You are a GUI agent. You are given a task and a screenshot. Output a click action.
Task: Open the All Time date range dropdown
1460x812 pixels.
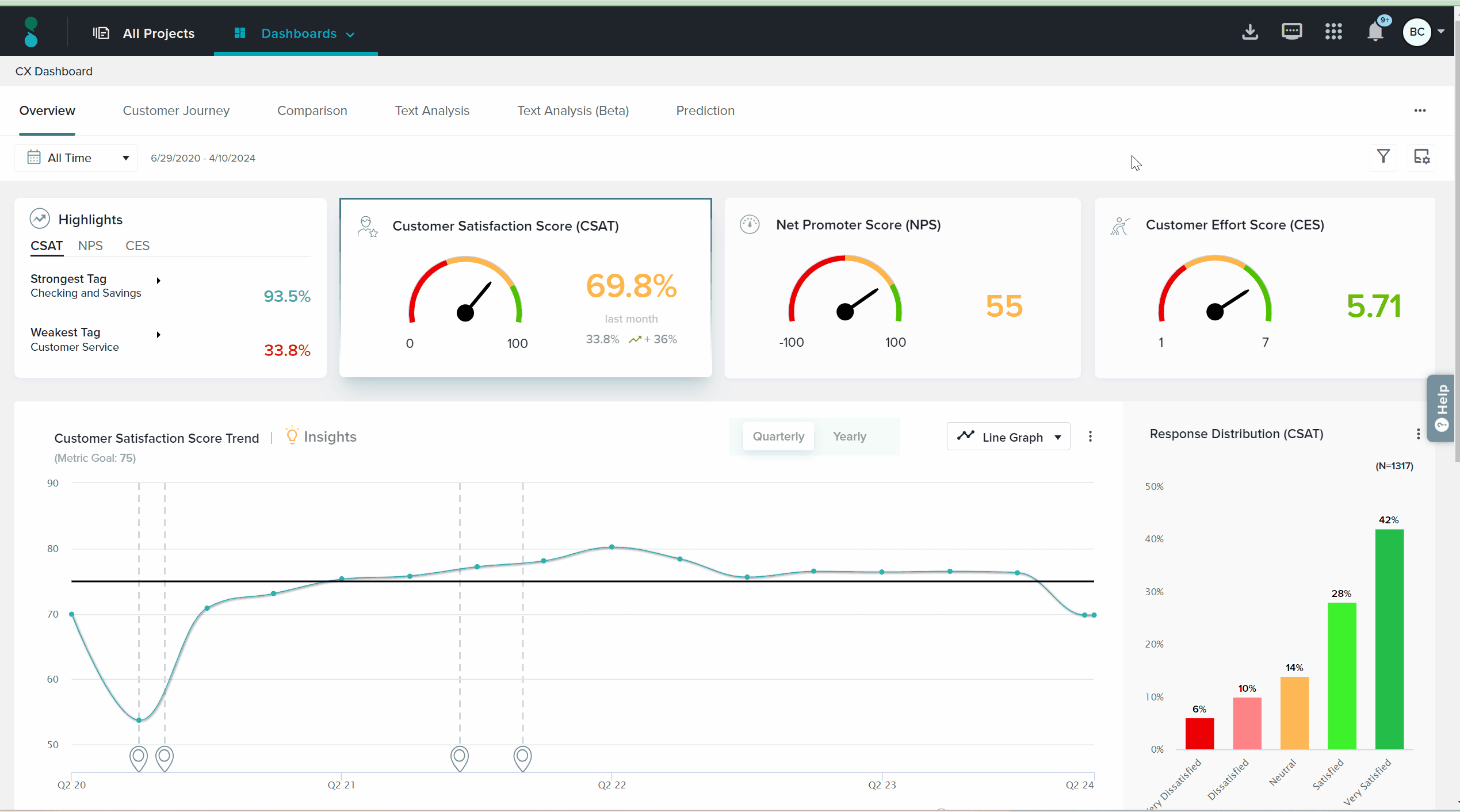click(x=77, y=158)
